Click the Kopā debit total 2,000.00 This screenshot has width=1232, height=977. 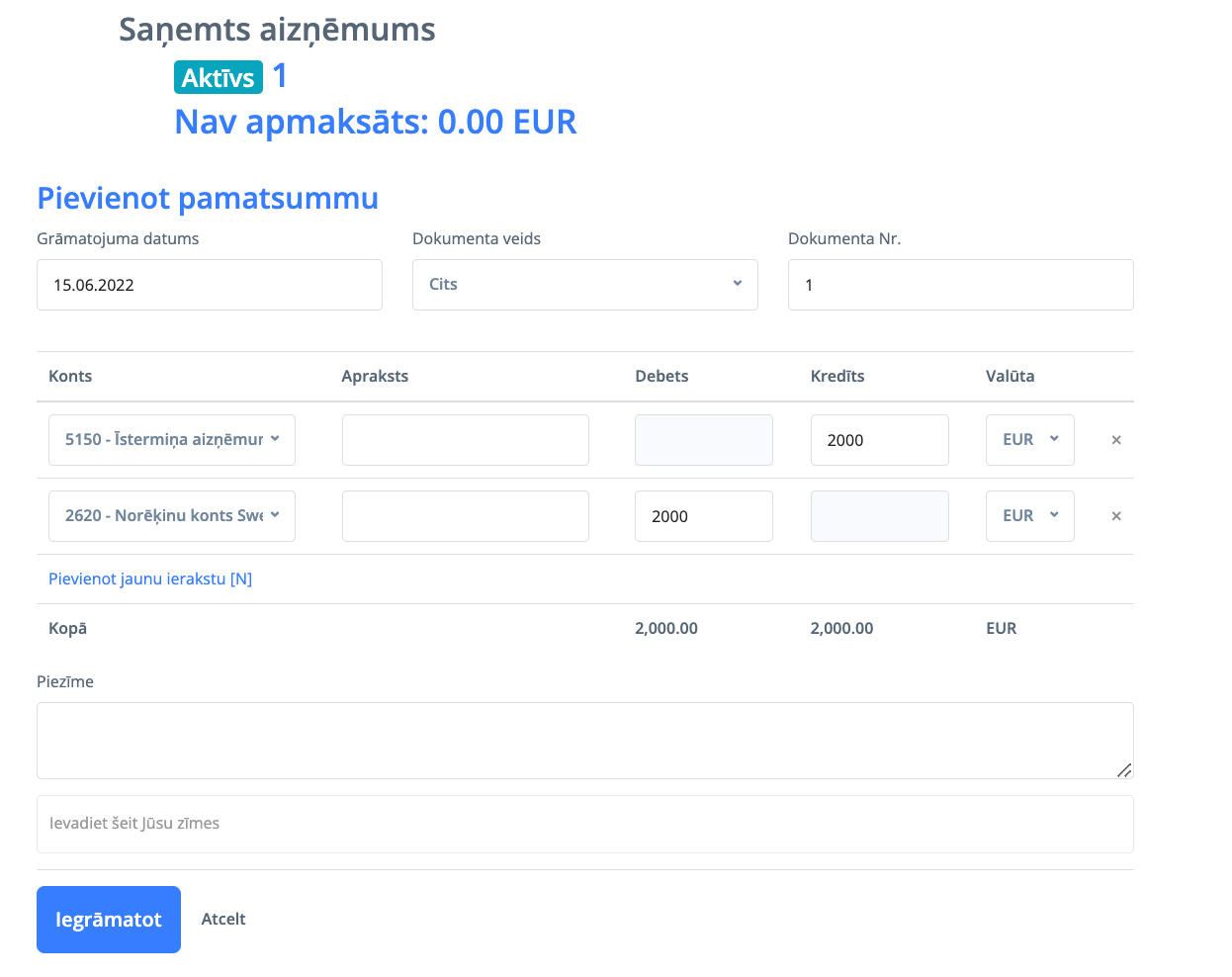click(666, 629)
